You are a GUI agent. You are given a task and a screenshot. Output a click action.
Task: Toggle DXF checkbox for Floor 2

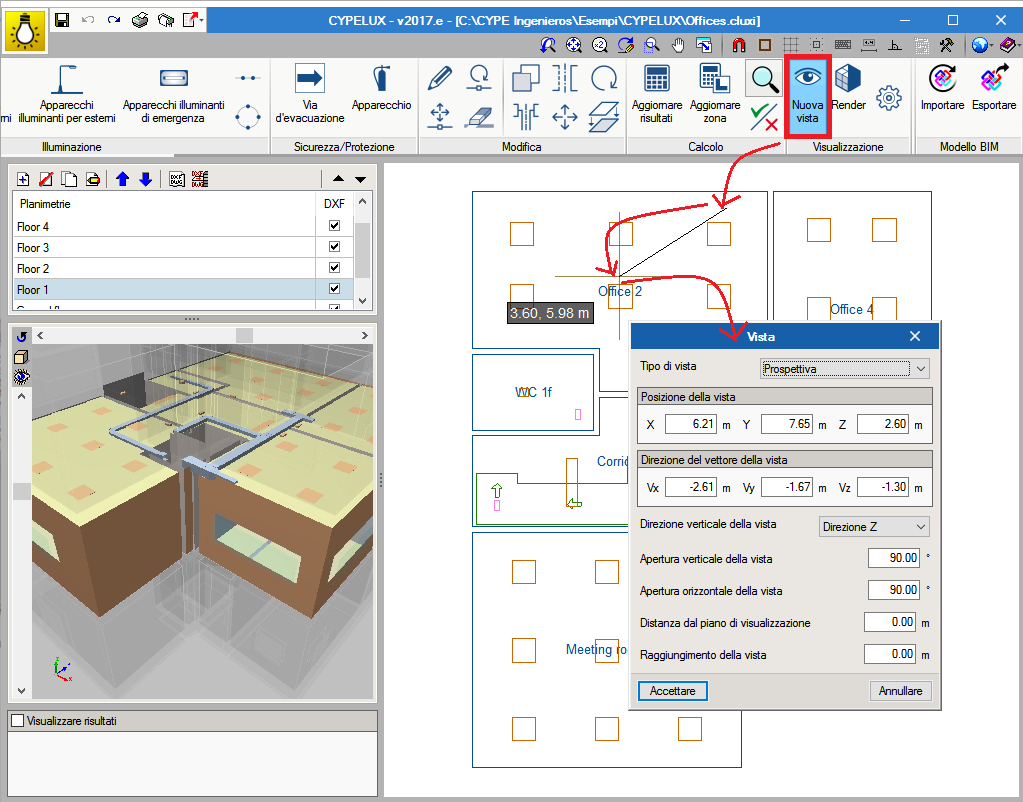(335, 268)
